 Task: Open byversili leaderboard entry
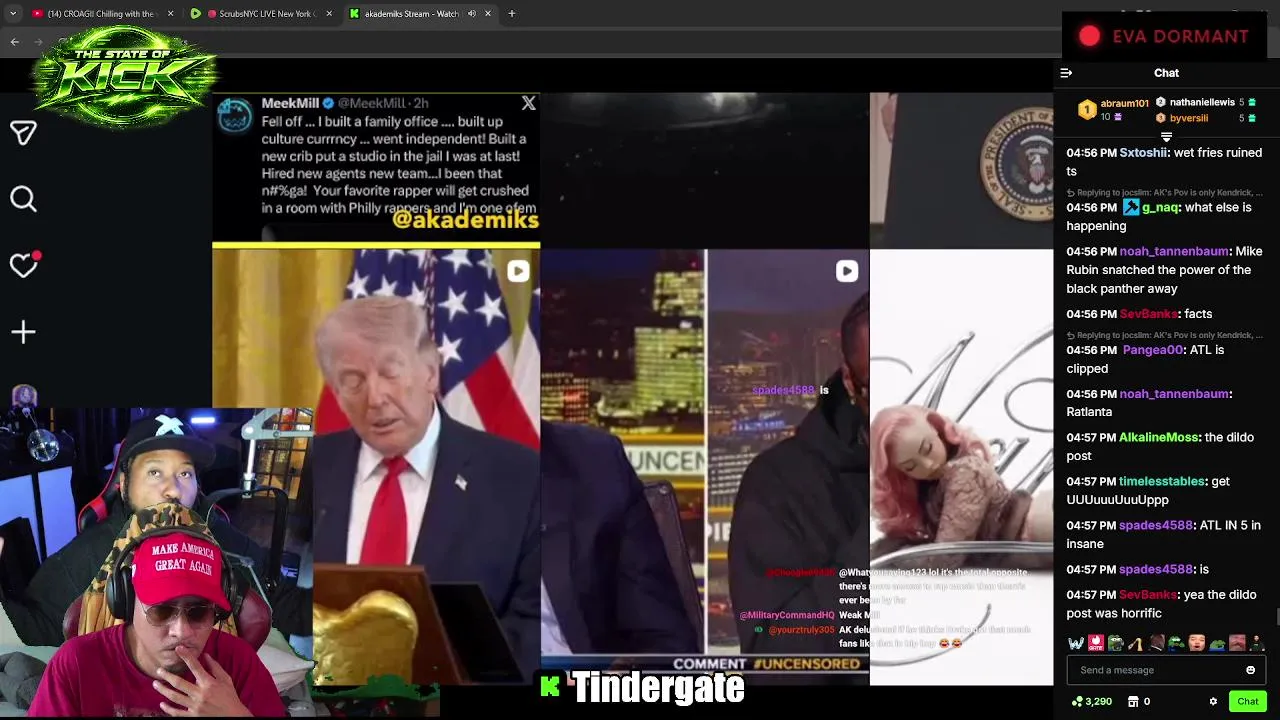click(1205, 118)
